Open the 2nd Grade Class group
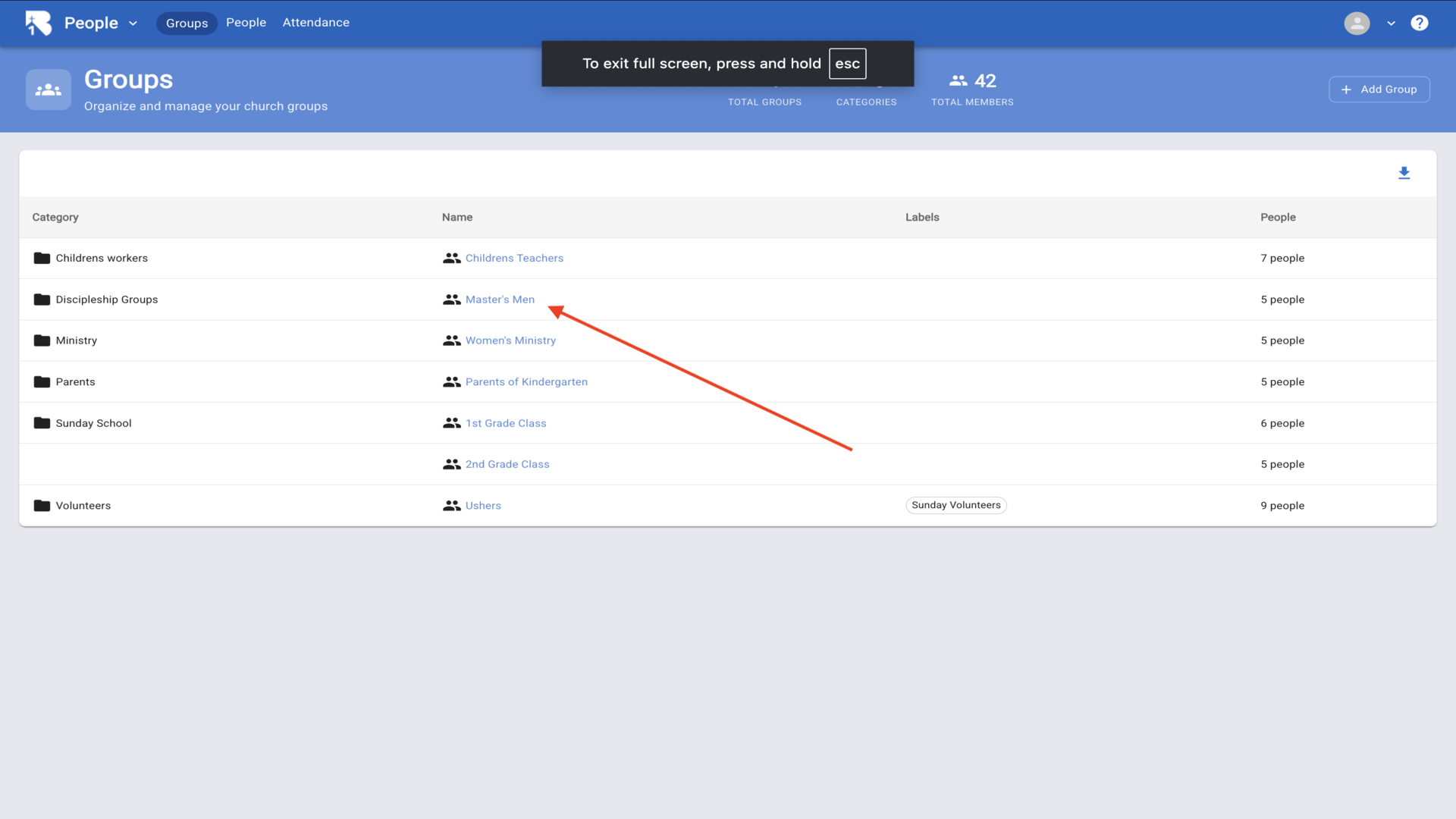 [507, 464]
